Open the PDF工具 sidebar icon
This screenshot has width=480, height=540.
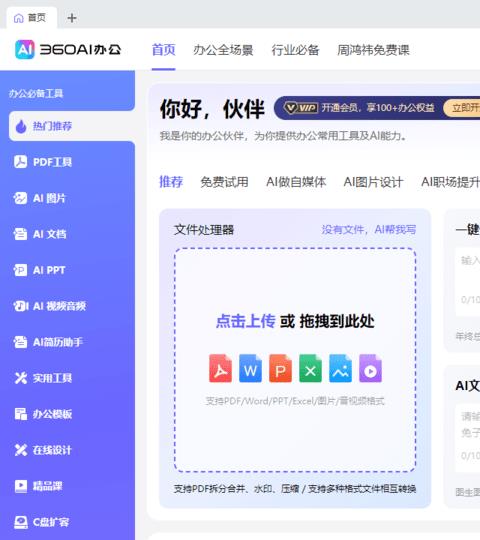pyautogui.click(x=21, y=162)
